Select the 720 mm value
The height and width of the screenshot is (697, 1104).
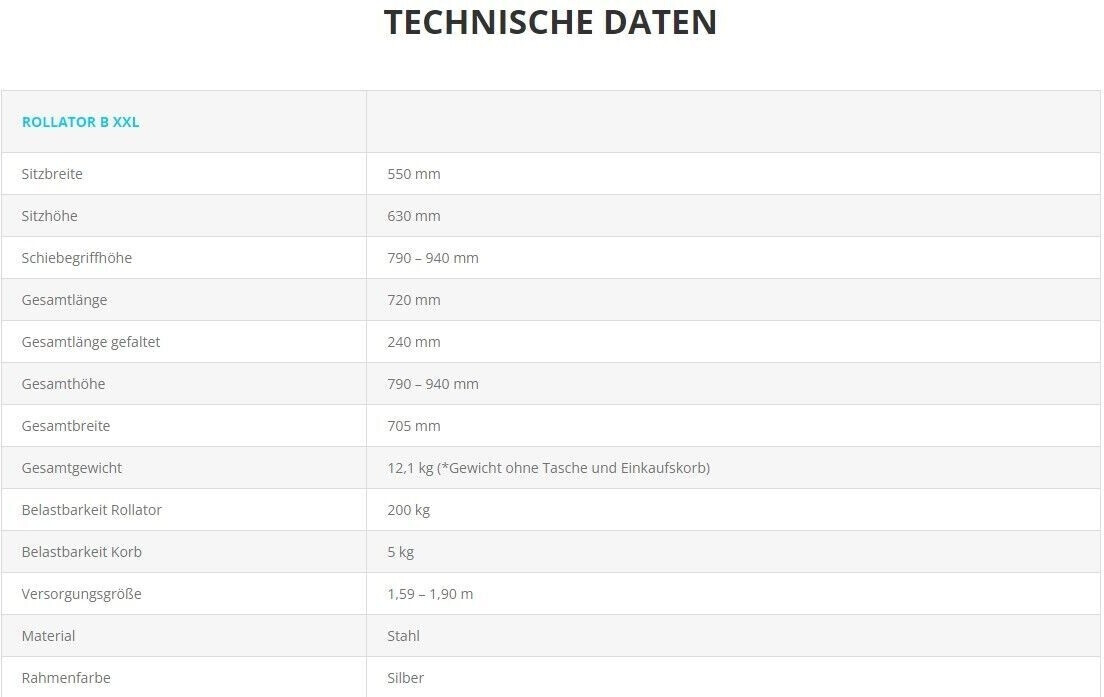click(413, 300)
